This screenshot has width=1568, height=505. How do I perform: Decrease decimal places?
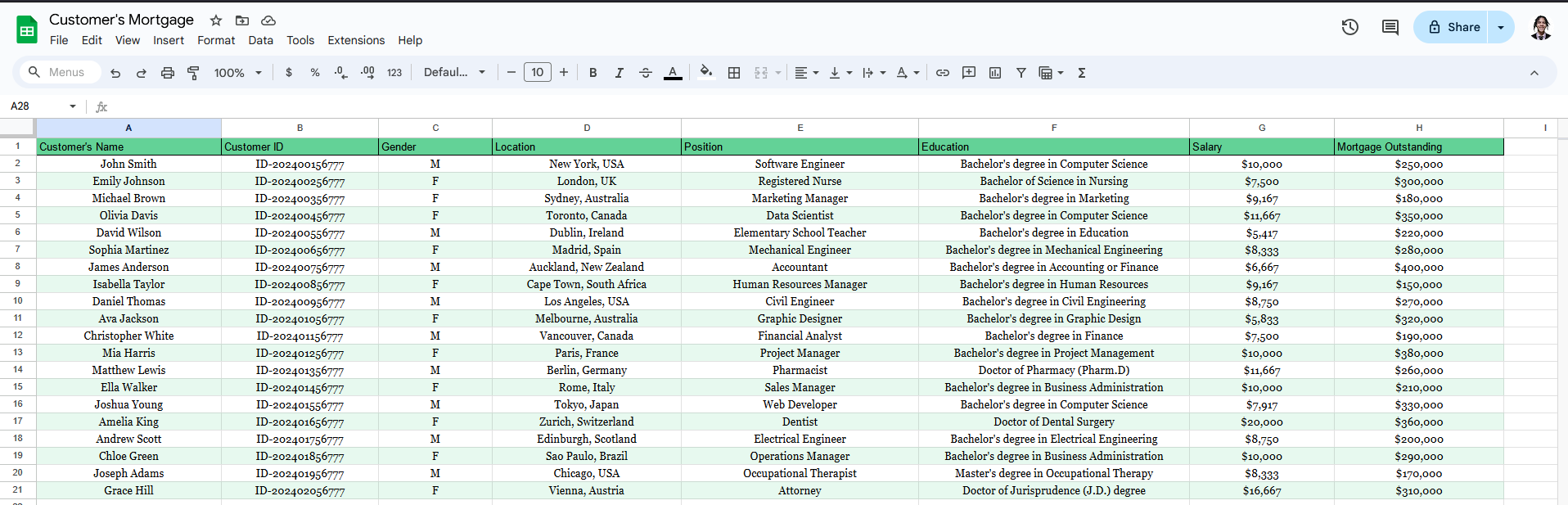pos(341,73)
